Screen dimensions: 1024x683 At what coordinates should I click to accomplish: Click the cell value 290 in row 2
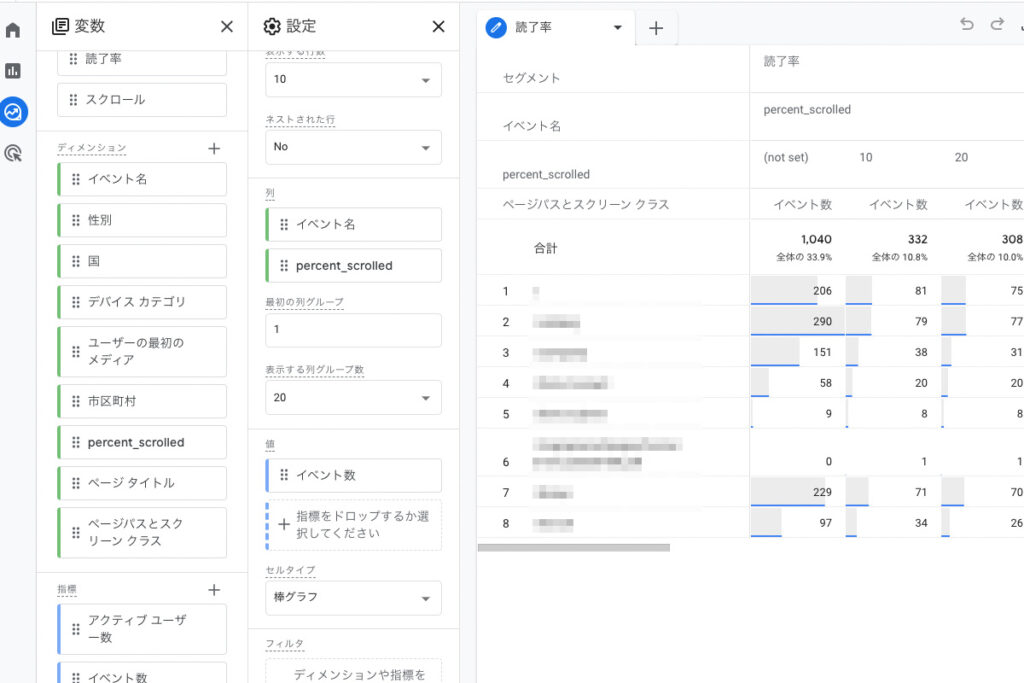pos(822,321)
